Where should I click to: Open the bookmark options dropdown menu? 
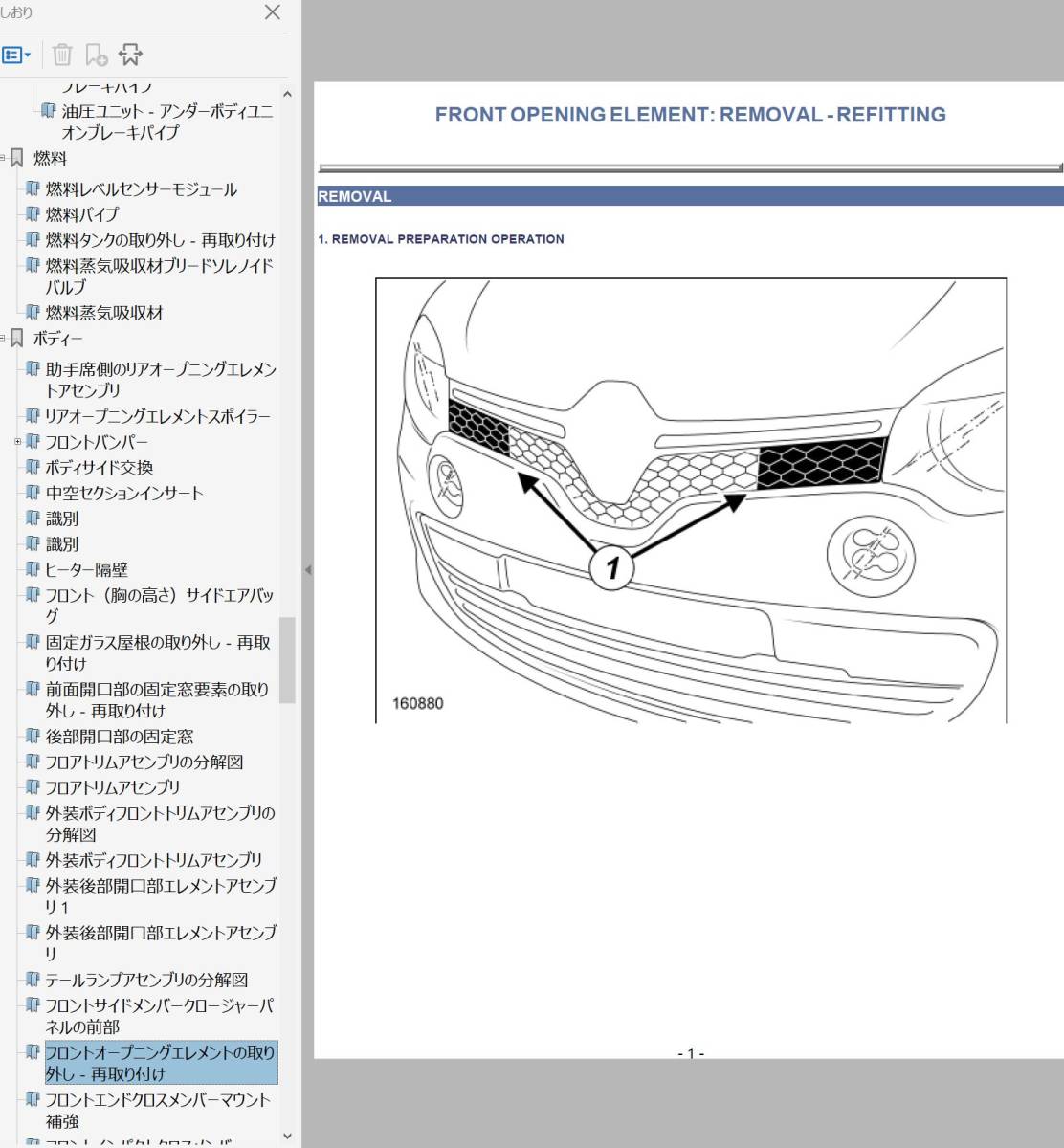16,55
